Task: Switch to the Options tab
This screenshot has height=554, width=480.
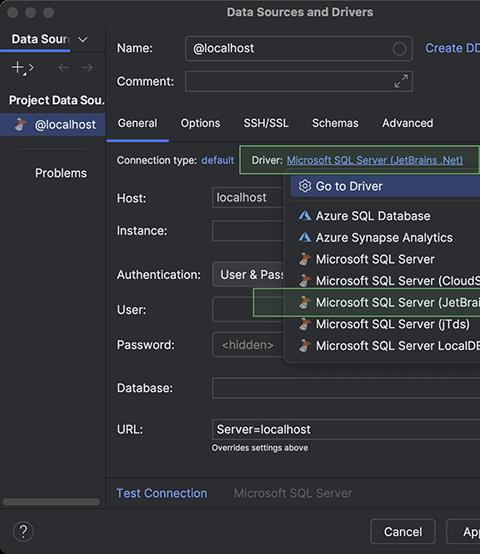Action: [200, 123]
